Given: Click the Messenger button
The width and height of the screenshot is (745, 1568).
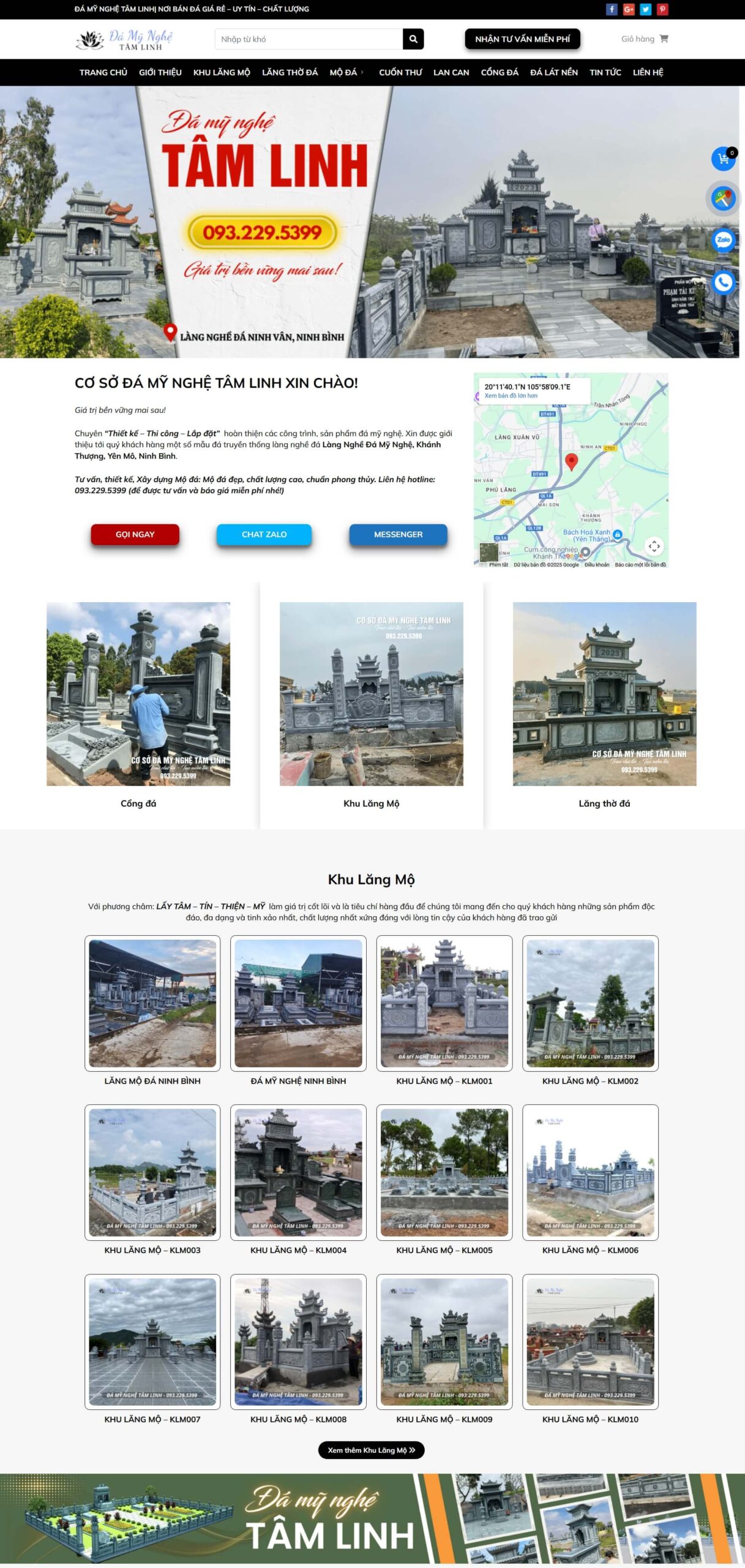Looking at the screenshot, I should point(398,534).
